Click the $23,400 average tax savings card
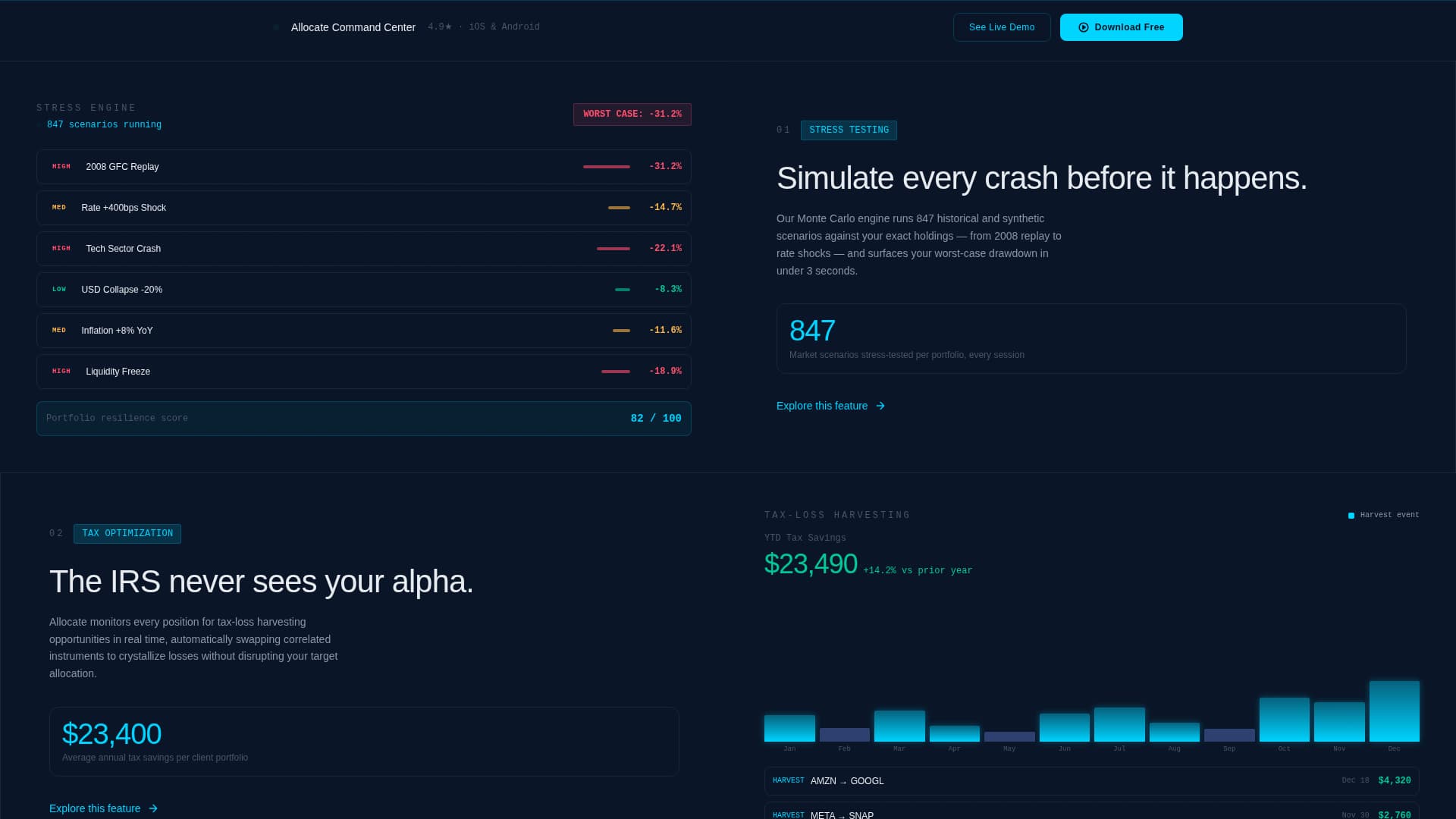 coord(364,742)
